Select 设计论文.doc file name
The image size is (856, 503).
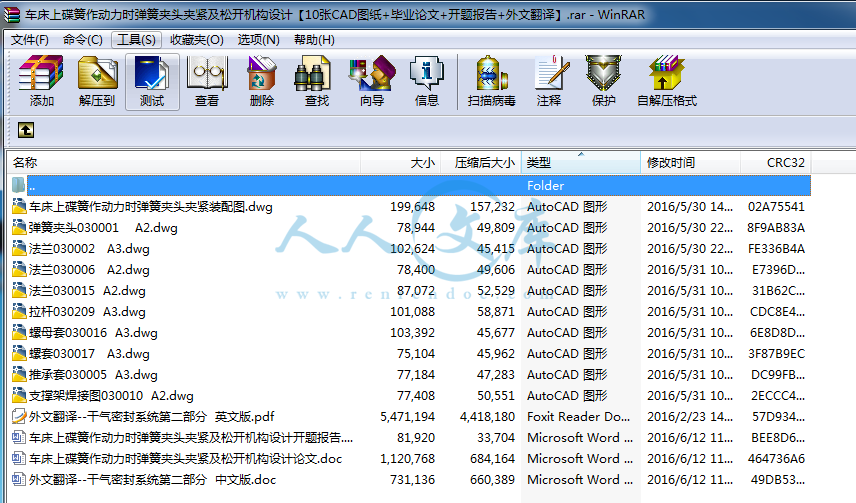click(186, 458)
